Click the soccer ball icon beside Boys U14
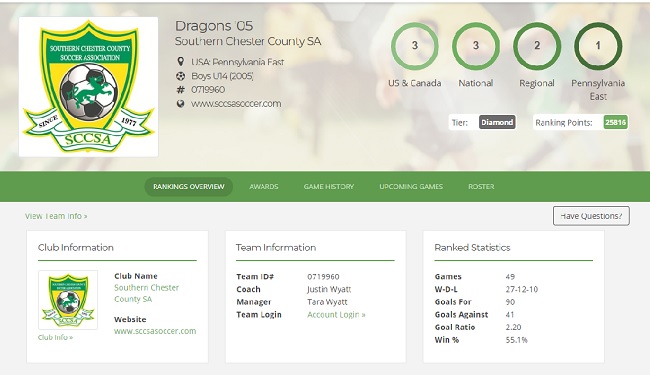The width and height of the screenshot is (650, 375). (x=180, y=76)
